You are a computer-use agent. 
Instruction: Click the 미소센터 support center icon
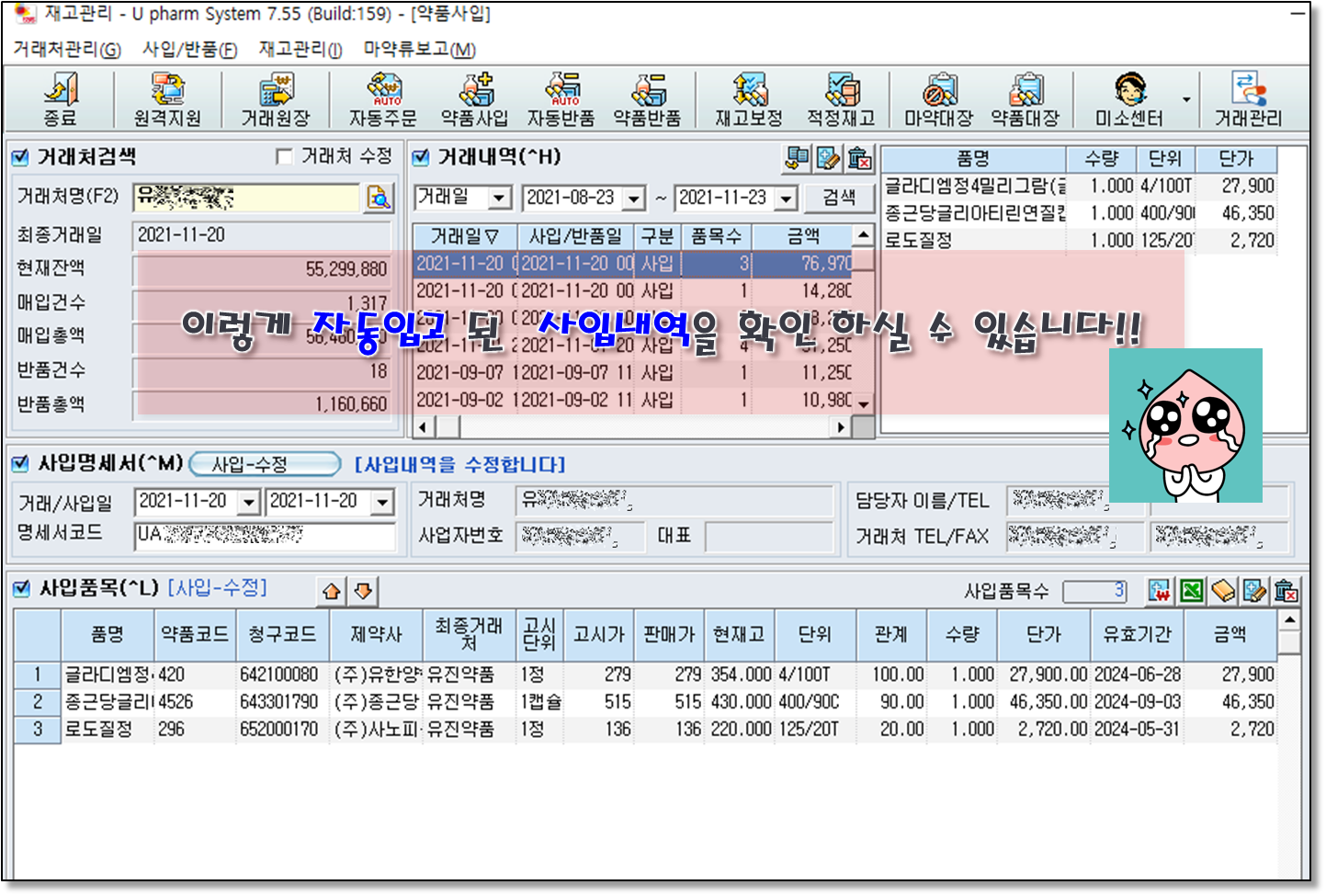click(1128, 99)
